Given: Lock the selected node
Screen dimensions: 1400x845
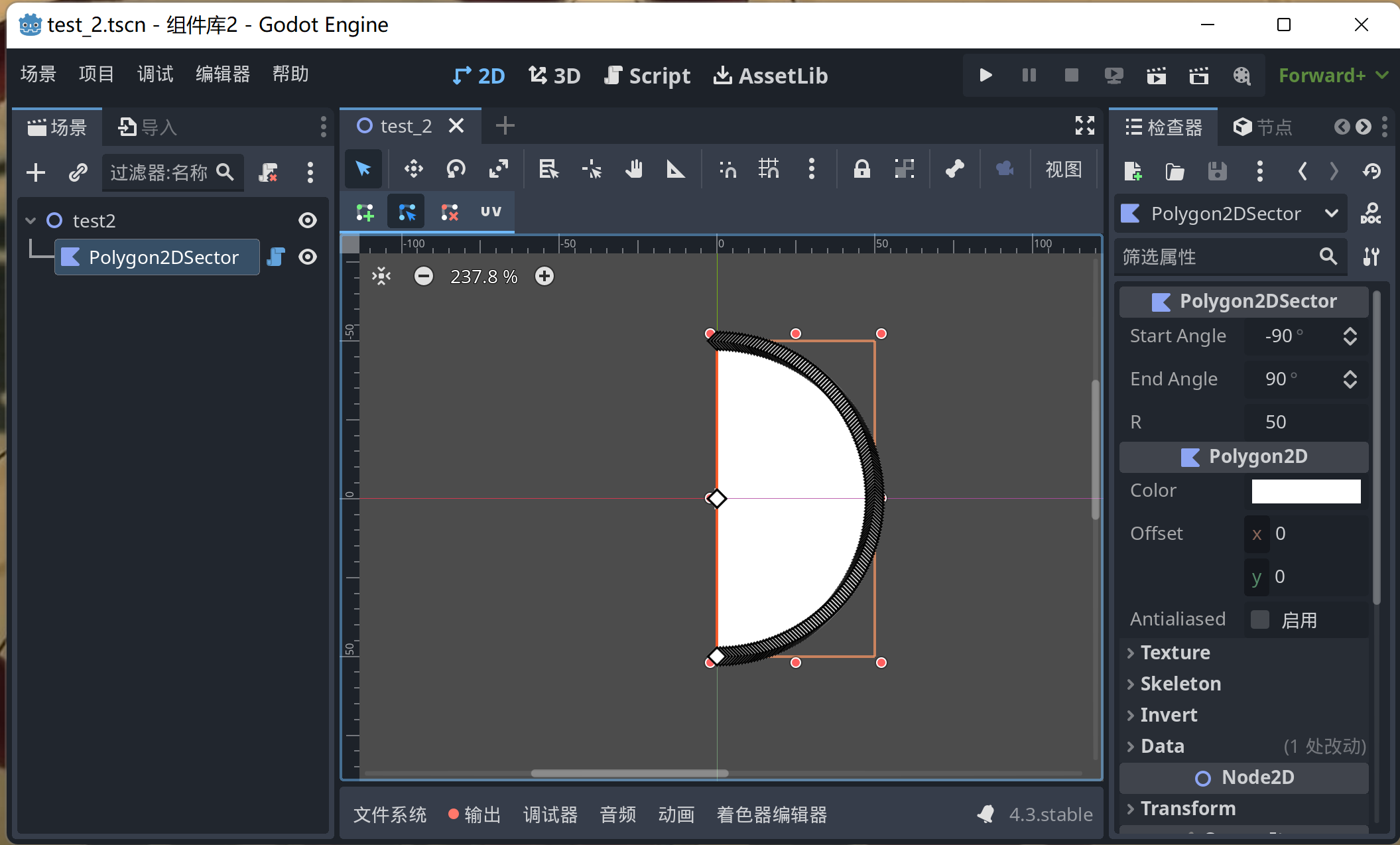Looking at the screenshot, I should click(x=861, y=169).
